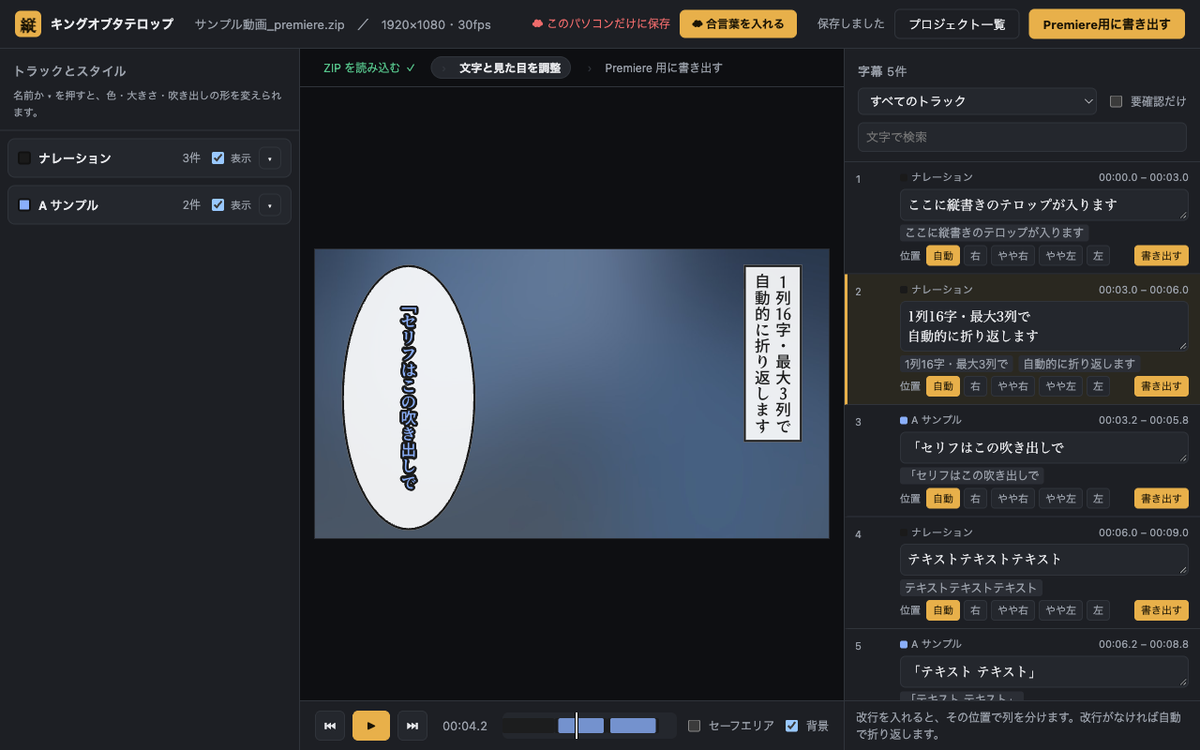The height and width of the screenshot is (750, 1200).
Task: Edit caption 1 text ここに縦書きのテロップが入ります
Action: click(1044, 204)
